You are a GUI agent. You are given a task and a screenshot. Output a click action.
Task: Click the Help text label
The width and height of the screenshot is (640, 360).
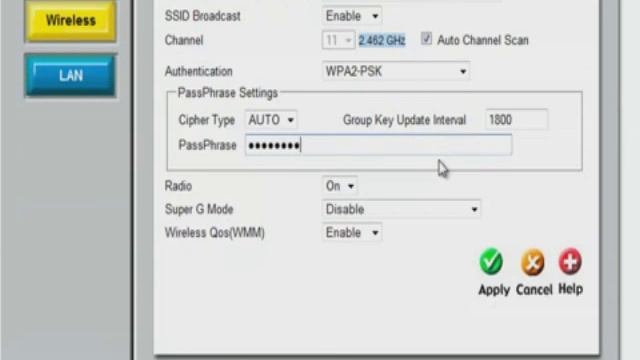click(x=570, y=289)
